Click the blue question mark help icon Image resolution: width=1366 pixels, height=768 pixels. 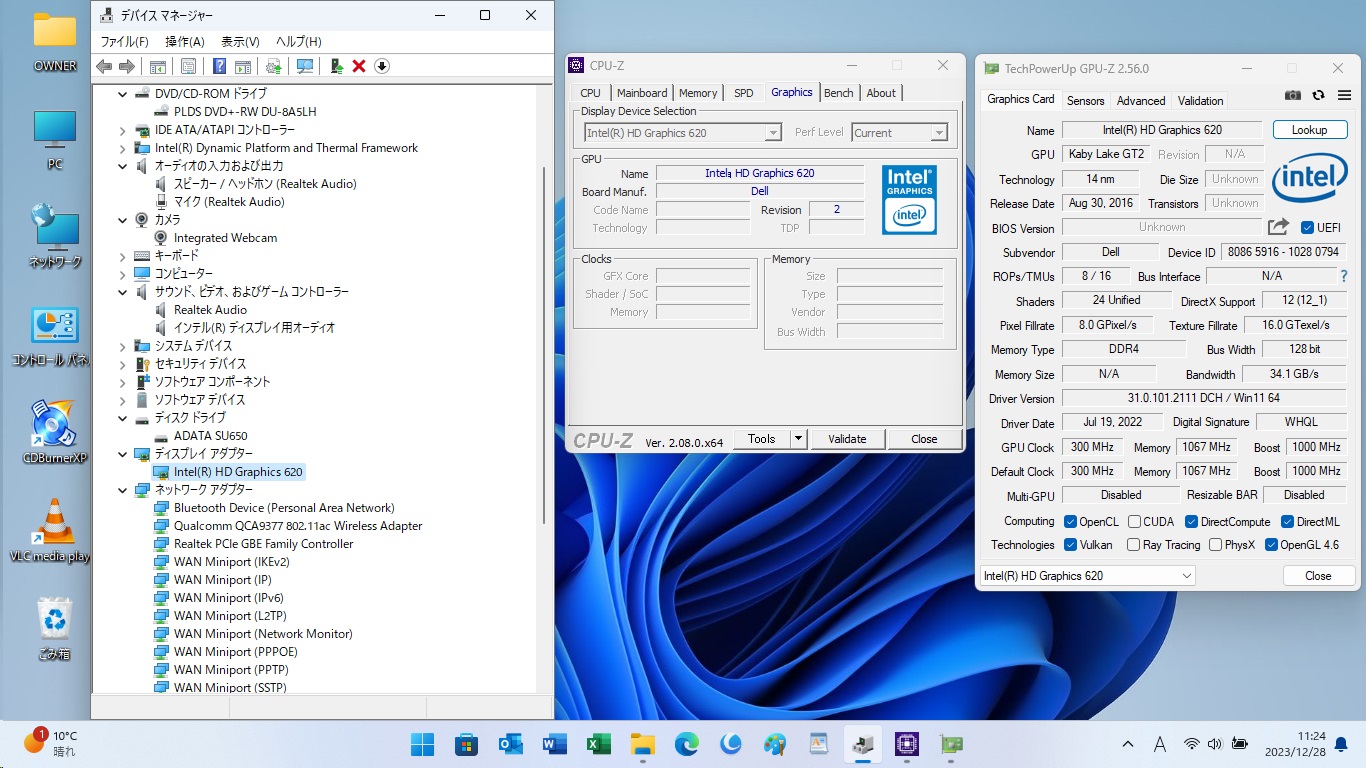click(219, 66)
